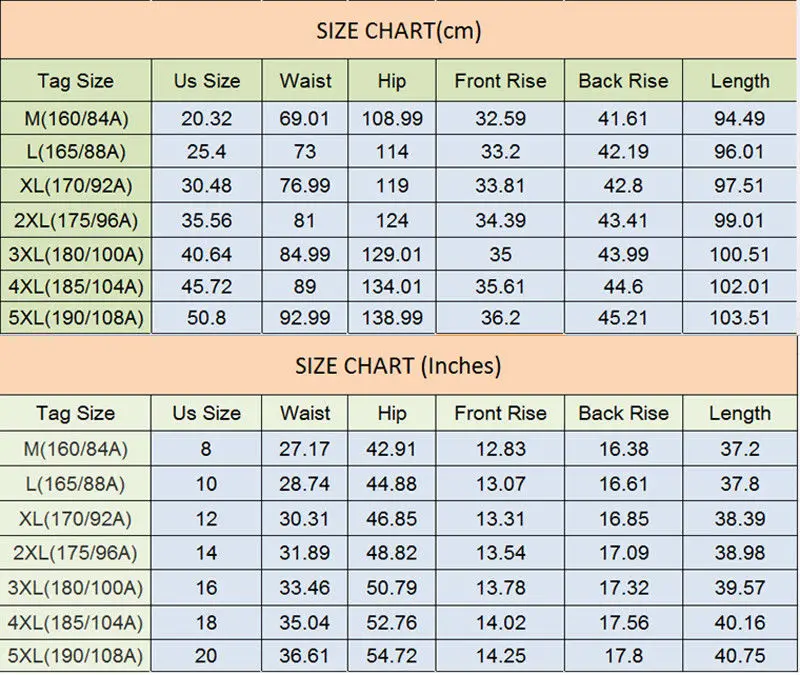
Task: Click the 3XL front rise value 35
Action: (x=500, y=254)
